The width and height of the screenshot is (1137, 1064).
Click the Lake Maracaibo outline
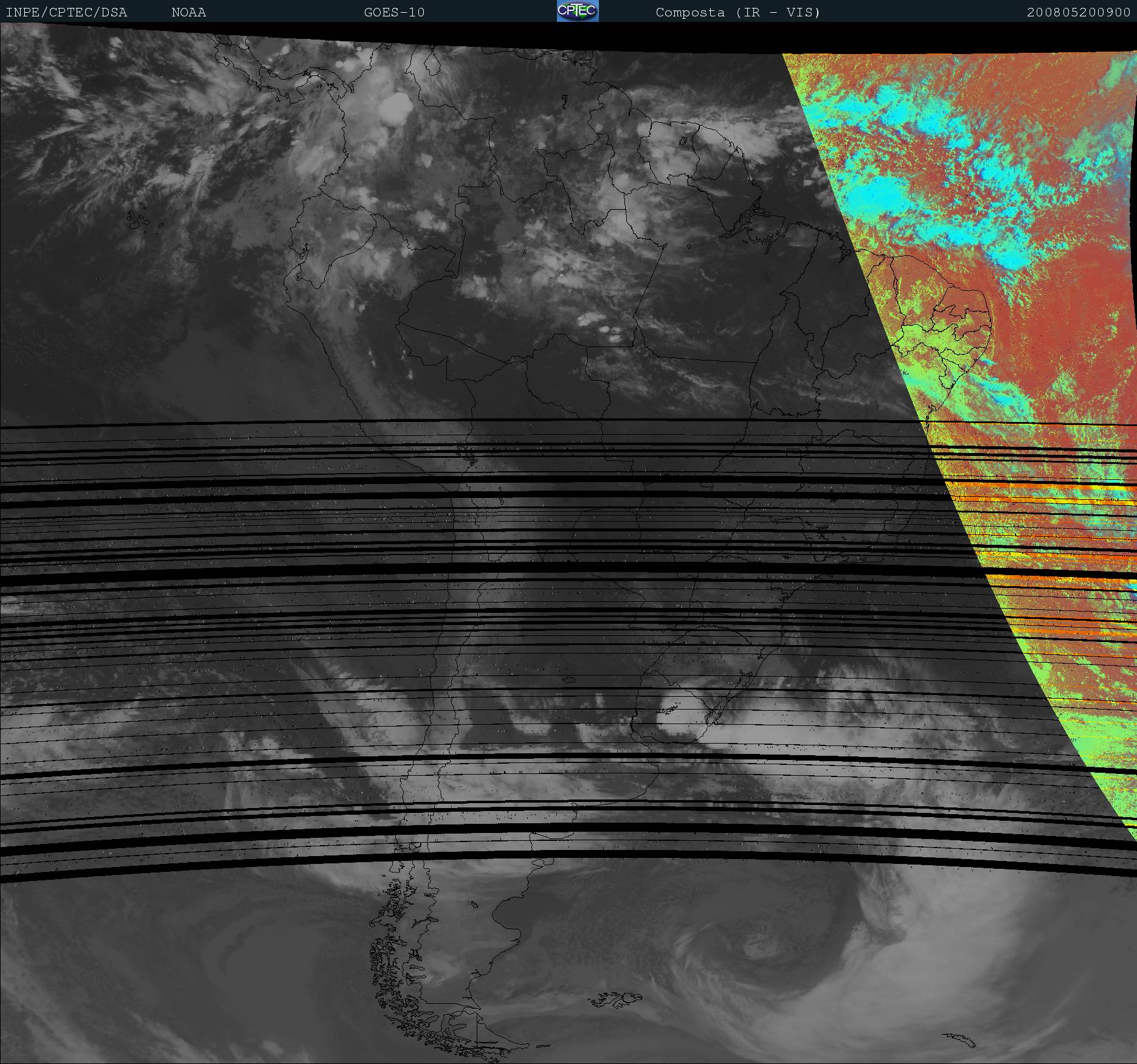click(x=432, y=63)
